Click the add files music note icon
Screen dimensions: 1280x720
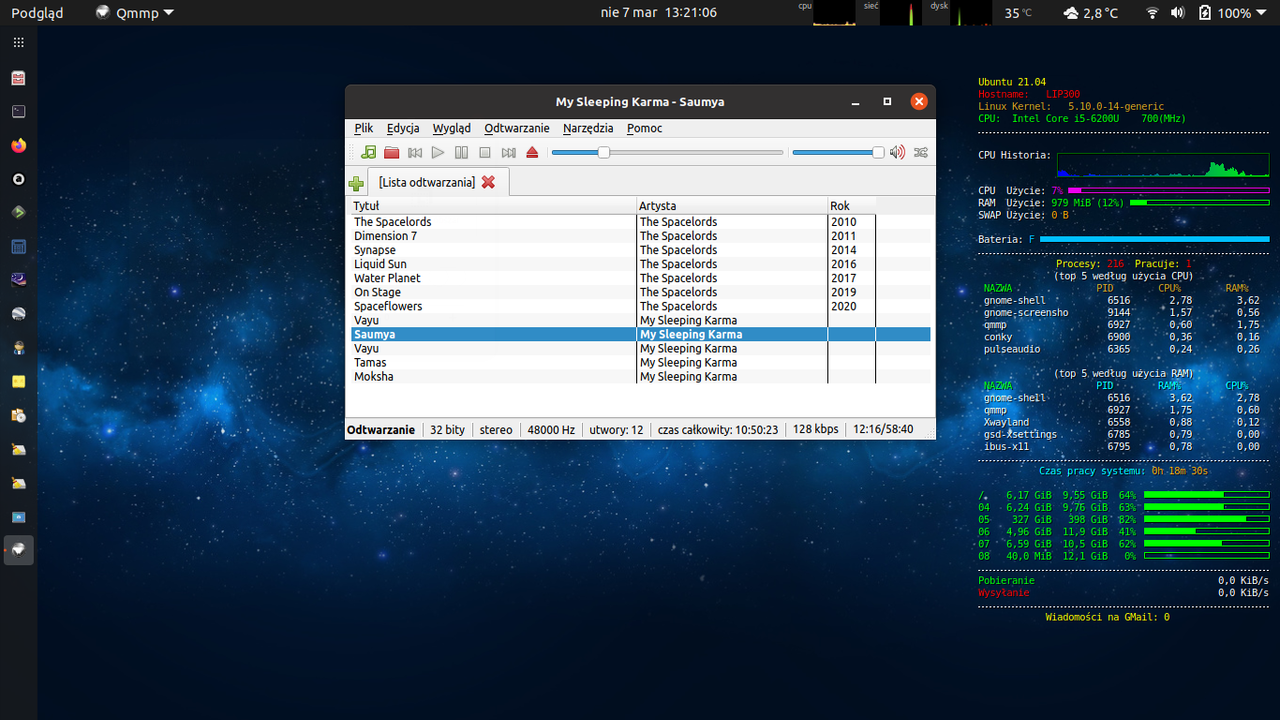tap(369, 152)
